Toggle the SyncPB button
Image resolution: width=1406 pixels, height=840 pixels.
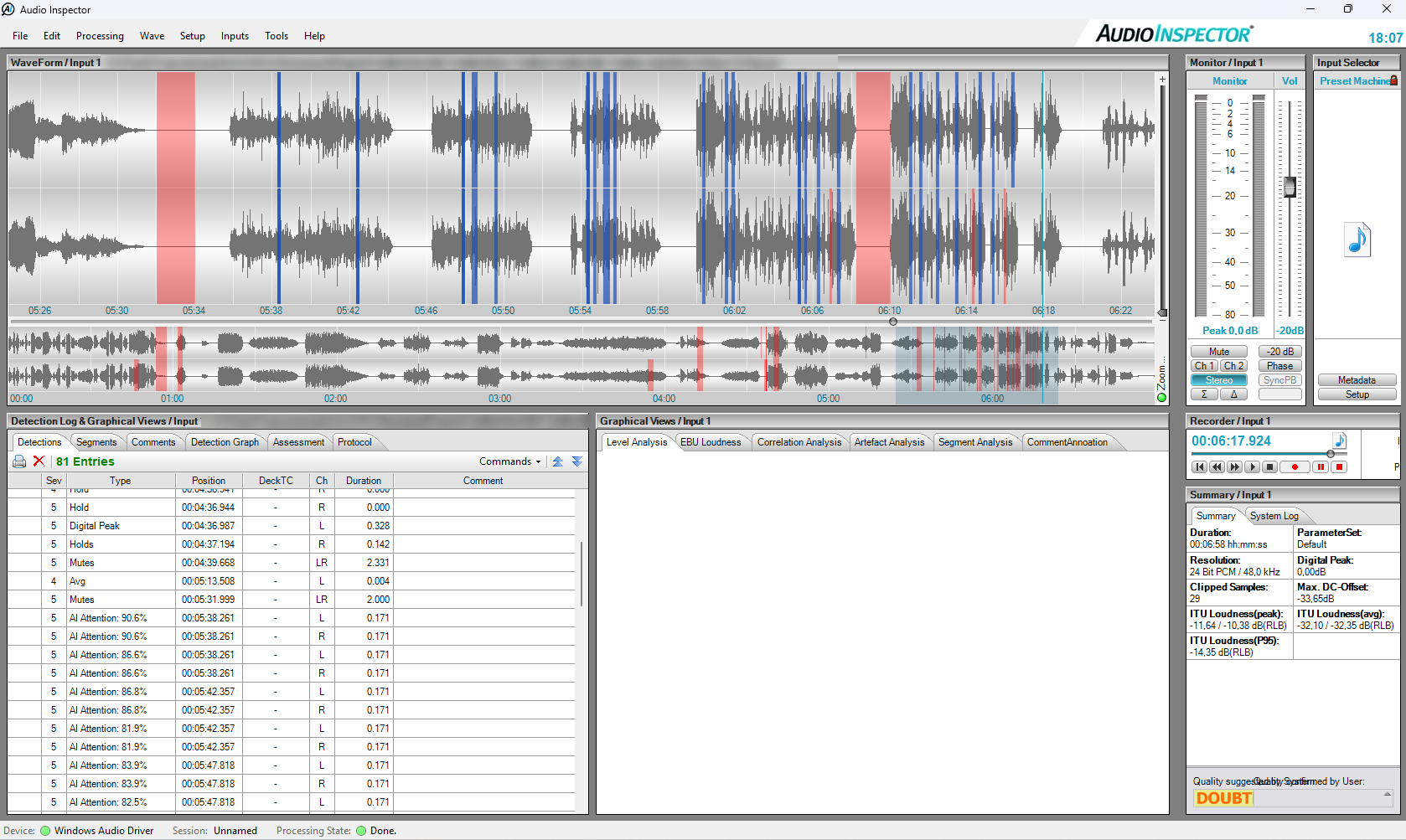(1279, 380)
